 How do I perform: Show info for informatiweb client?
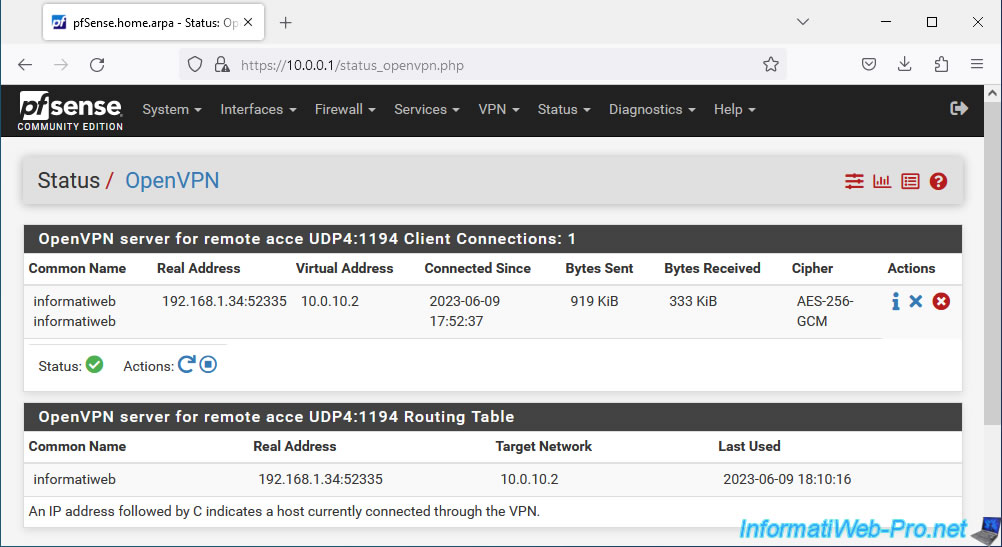(895, 301)
